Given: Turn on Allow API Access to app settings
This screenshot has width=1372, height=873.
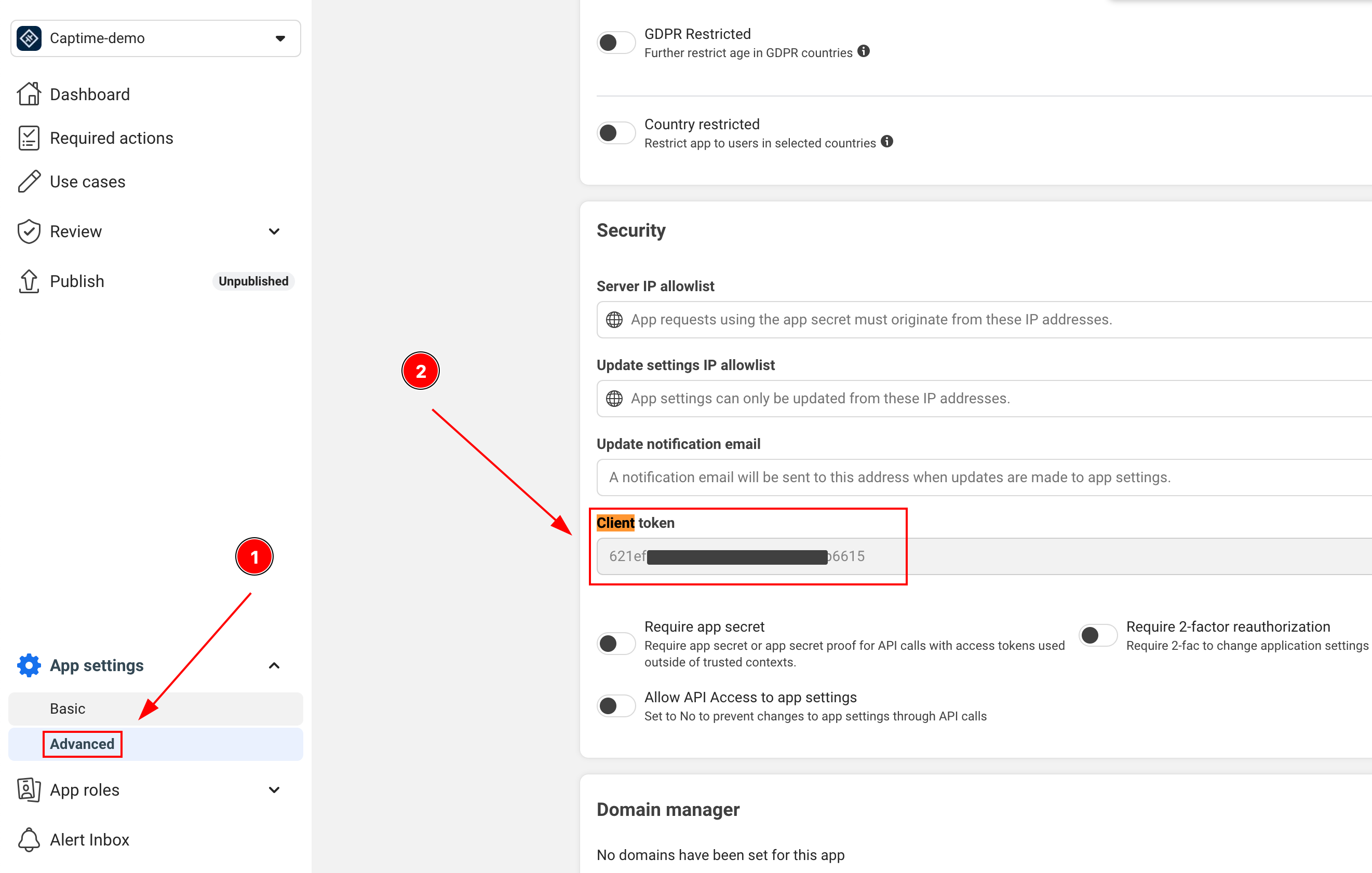Looking at the screenshot, I should 615,705.
